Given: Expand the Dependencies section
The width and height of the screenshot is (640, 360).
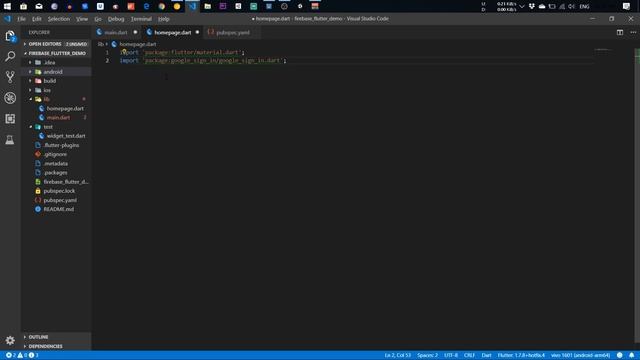Looking at the screenshot, I should (x=56, y=346).
